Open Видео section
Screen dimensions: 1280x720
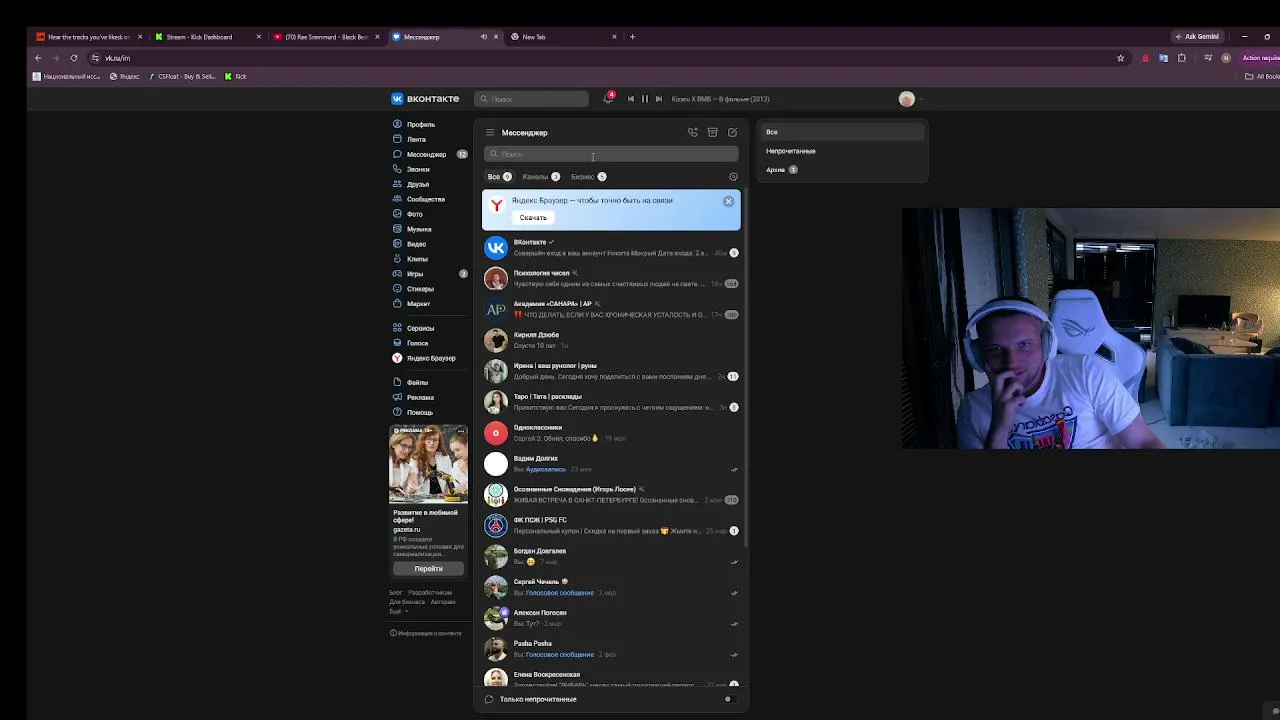[416, 244]
